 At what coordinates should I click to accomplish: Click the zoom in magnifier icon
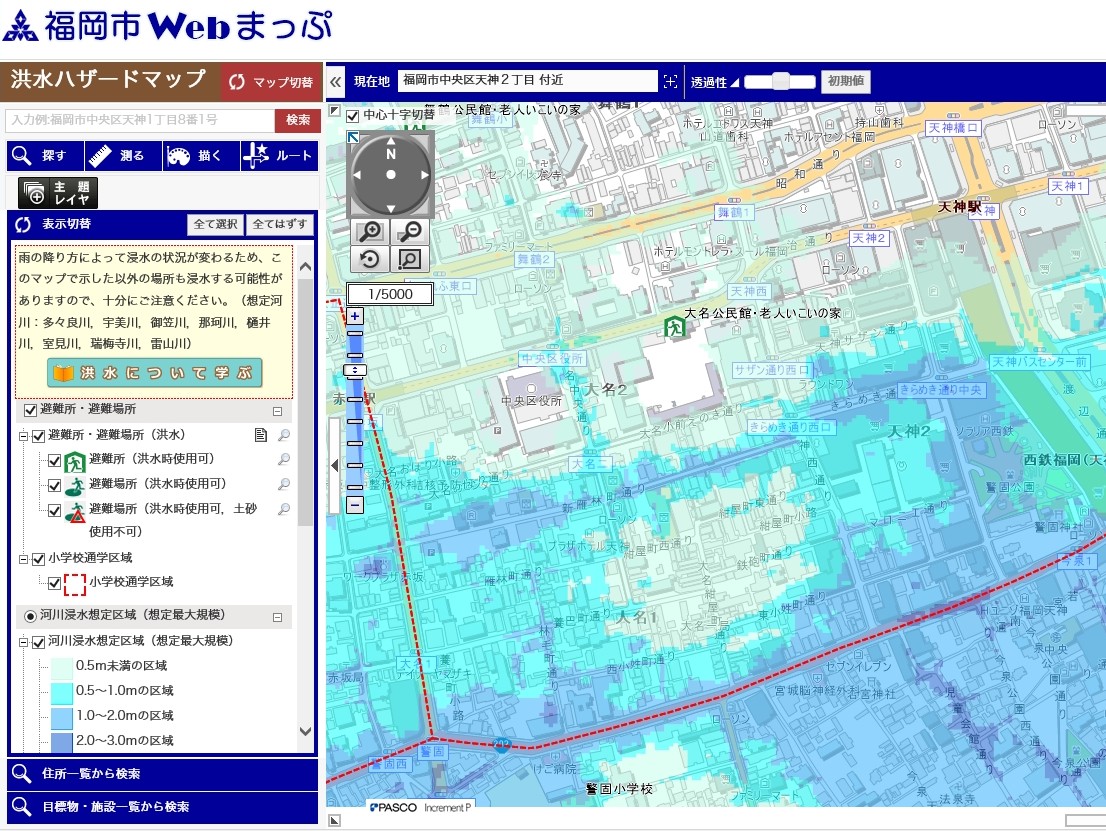coord(370,231)
